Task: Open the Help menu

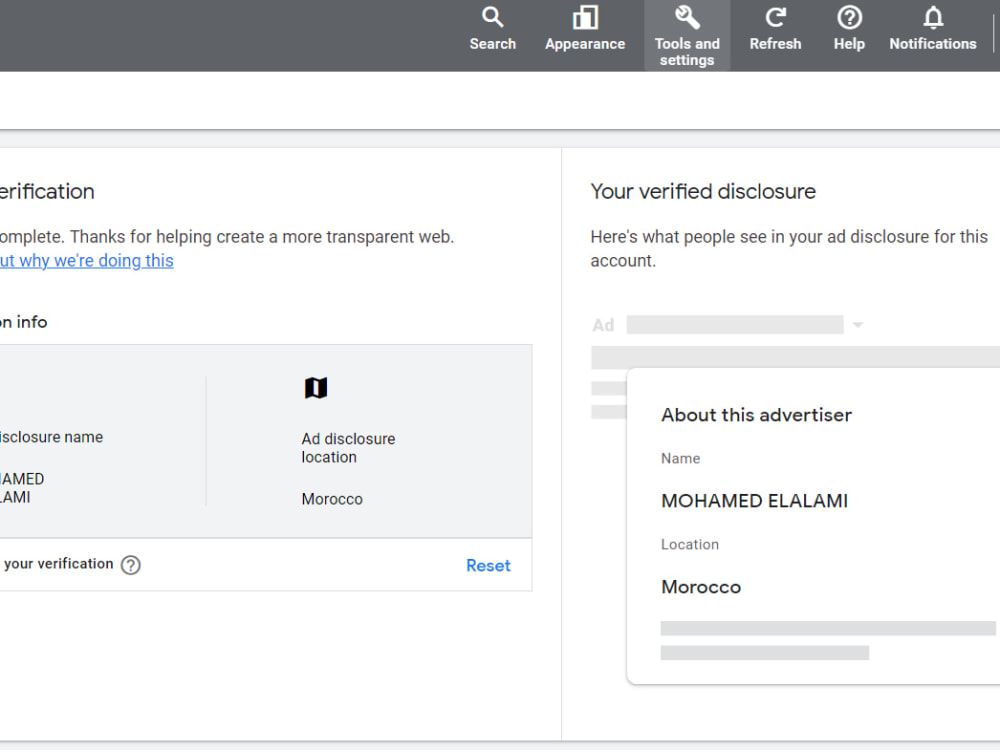Action: (x=849, y=29)
